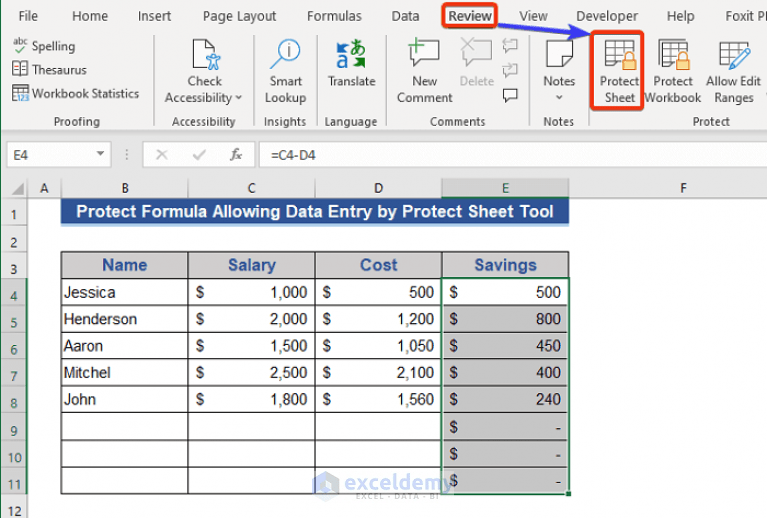The height and width of the screenshot is (518, 767).
Task: Open Workbook Statistics
Action: click(x=76, y=93)
